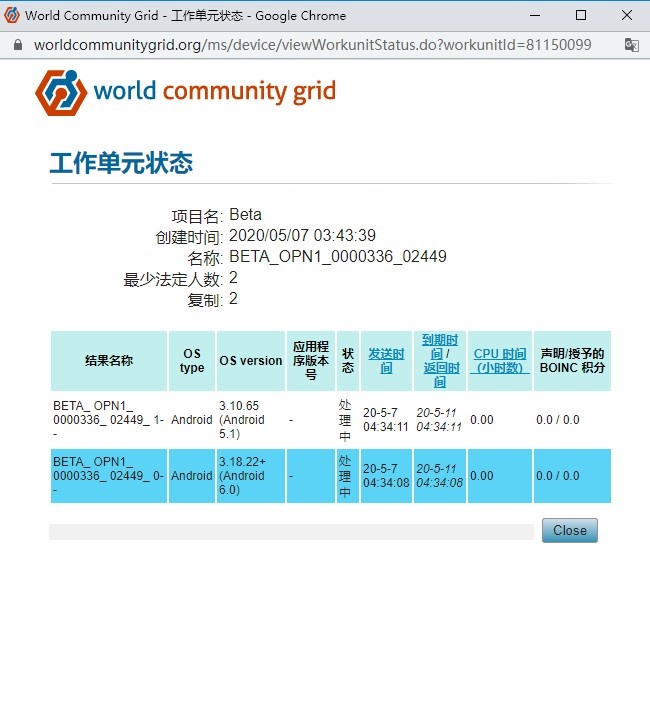Click the project name value Beta
The image size is (650, 709).
click(x=245, y=214)
